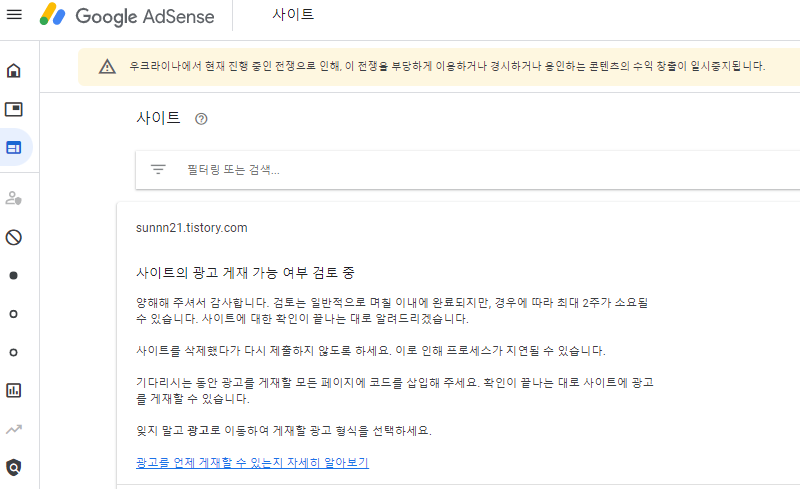The height and width of the screenshot is (489, 800).
Task: Select the Sites sidebar icon
Action: pos(14,148)
